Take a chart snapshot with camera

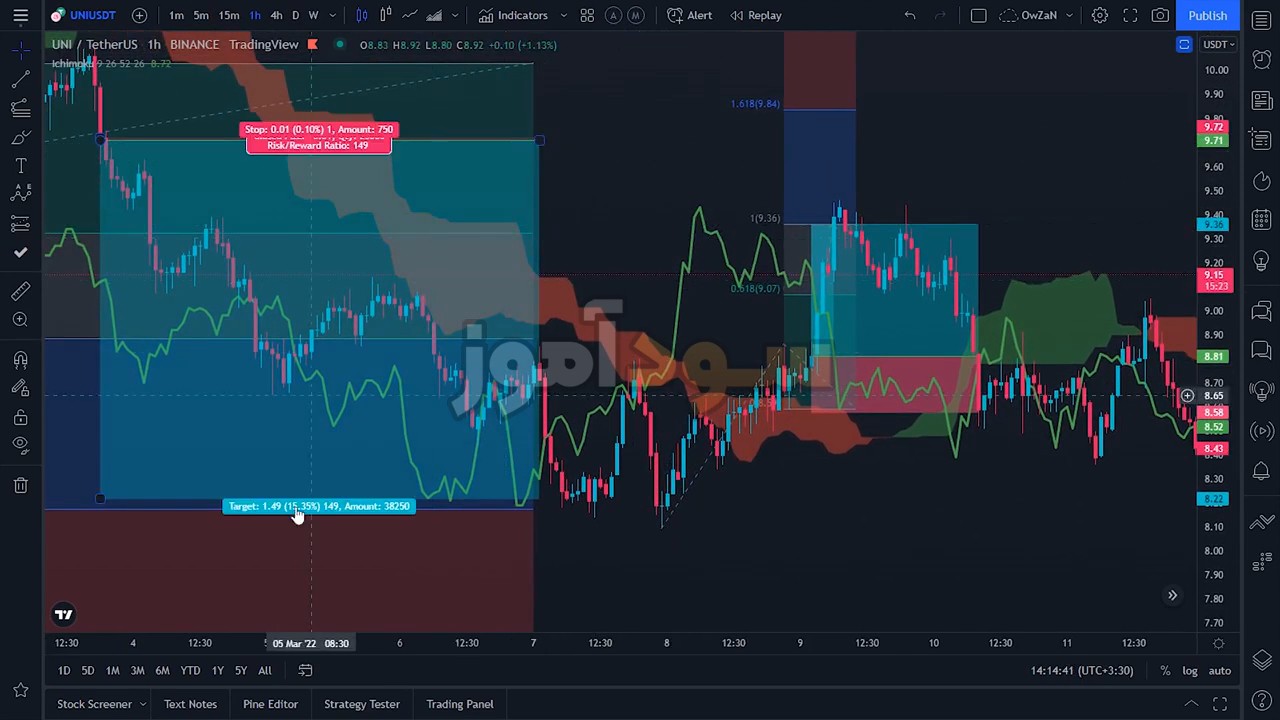pos(1160,15)
